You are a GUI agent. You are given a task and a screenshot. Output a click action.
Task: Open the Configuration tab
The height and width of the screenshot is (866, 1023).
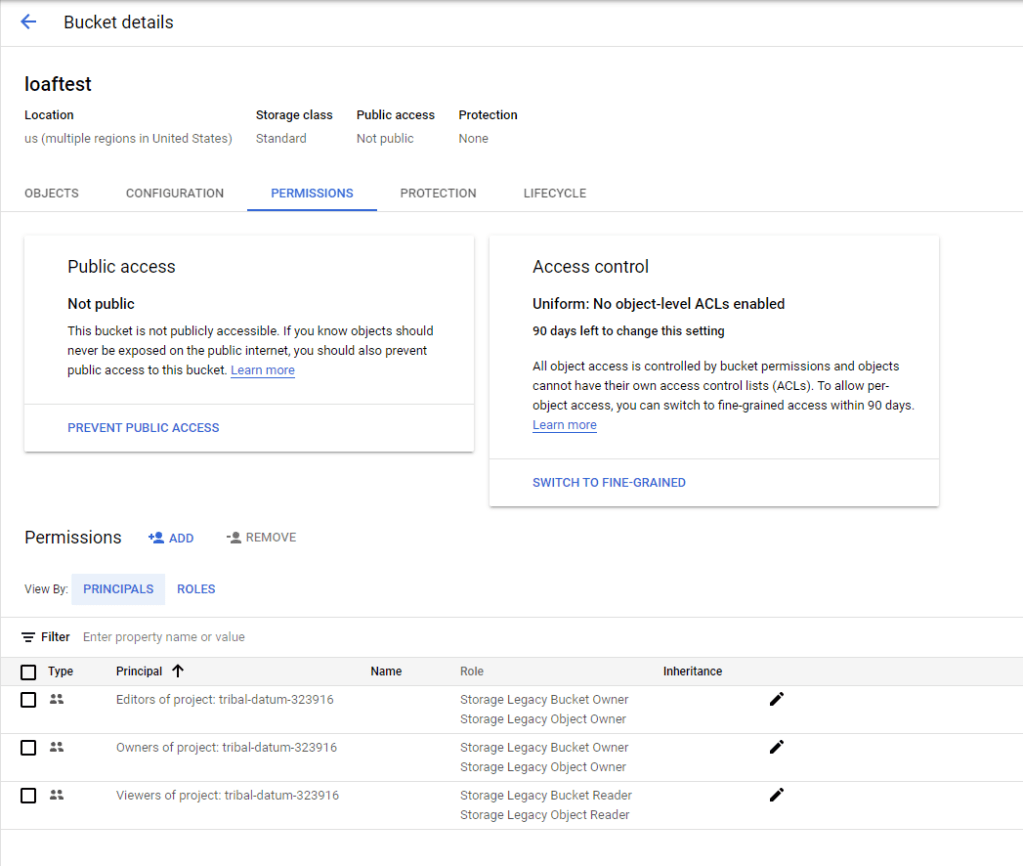175,193
